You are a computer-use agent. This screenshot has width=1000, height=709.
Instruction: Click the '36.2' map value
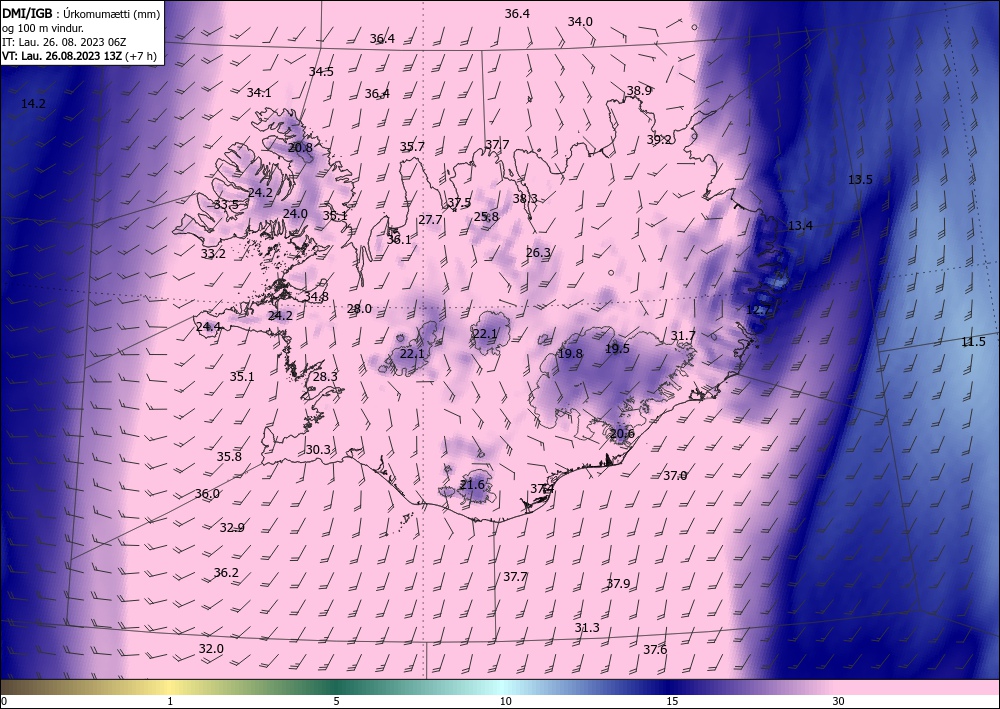(x=226, y=573)
